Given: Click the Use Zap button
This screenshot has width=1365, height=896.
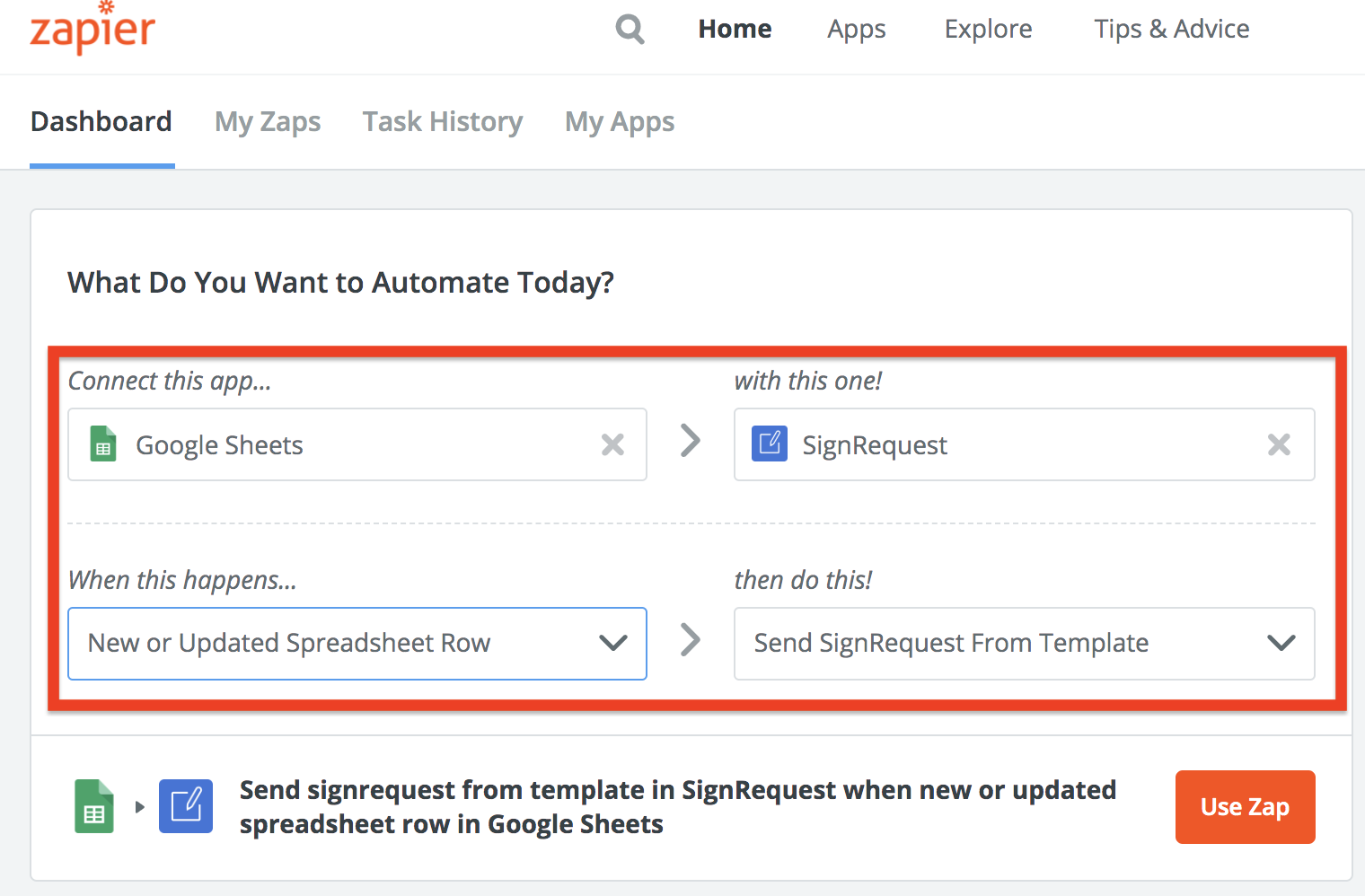Looking at the screenshot, I should pos(1245,807).
